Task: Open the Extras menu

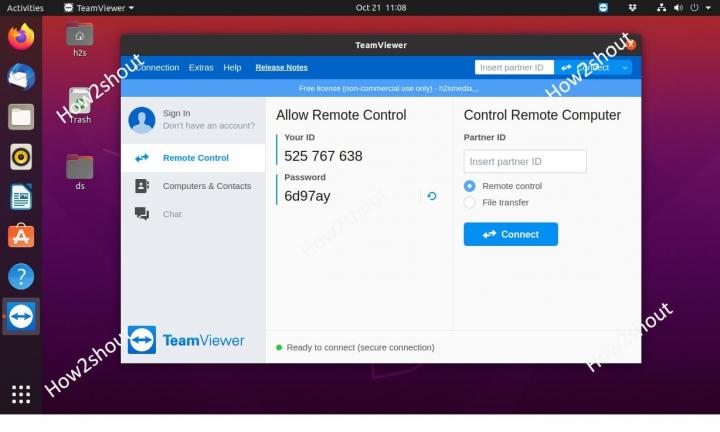Action: (201, 68)
